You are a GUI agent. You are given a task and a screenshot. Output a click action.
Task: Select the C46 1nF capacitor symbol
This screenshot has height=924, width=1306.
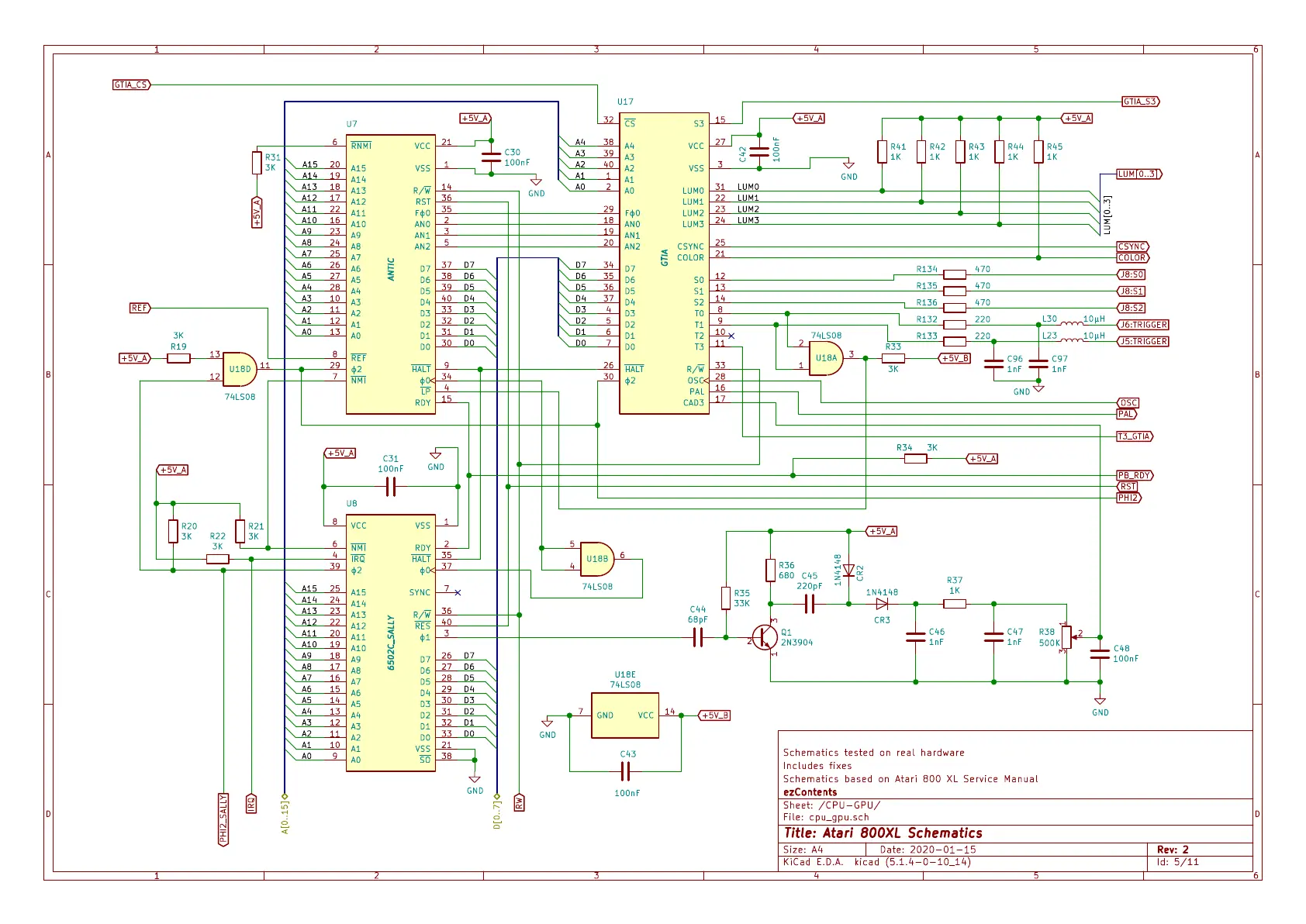[916, 637]
